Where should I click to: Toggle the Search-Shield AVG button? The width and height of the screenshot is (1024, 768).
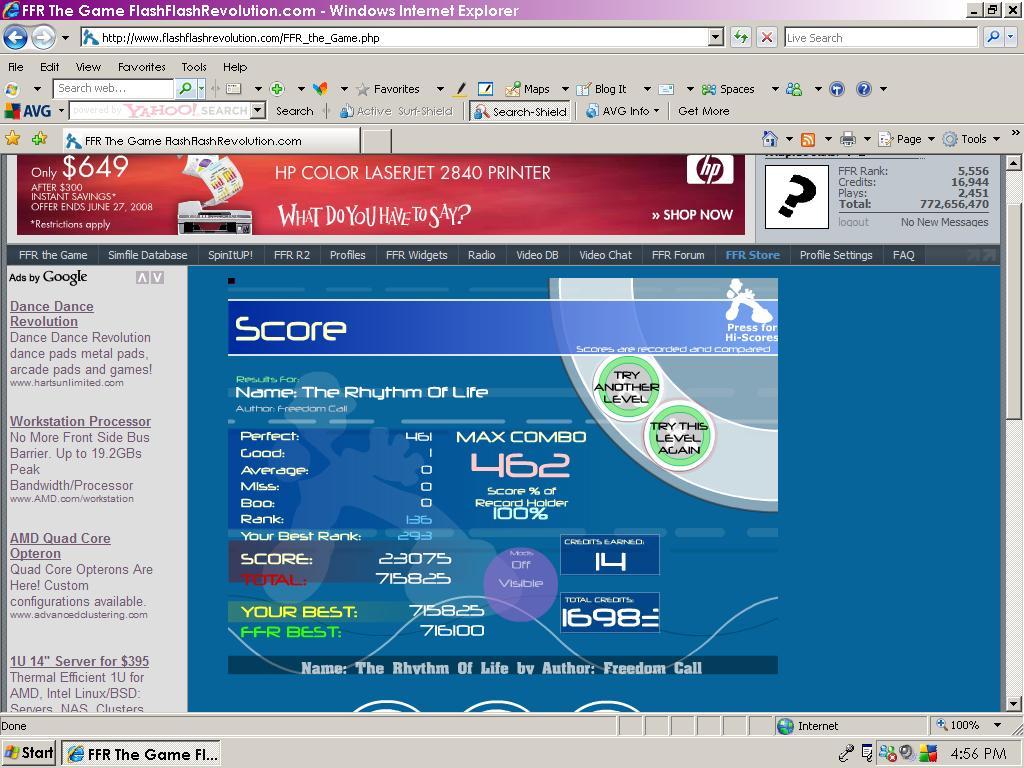click(x=520, y=112)
